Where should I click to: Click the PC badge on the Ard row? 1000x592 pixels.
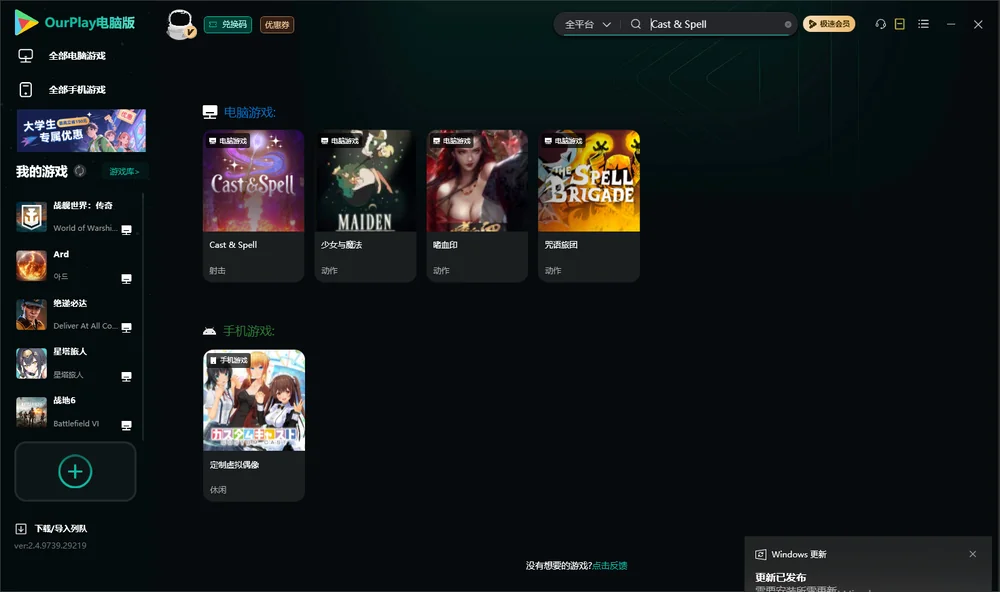pyautogui.click(x=126, y=279)
